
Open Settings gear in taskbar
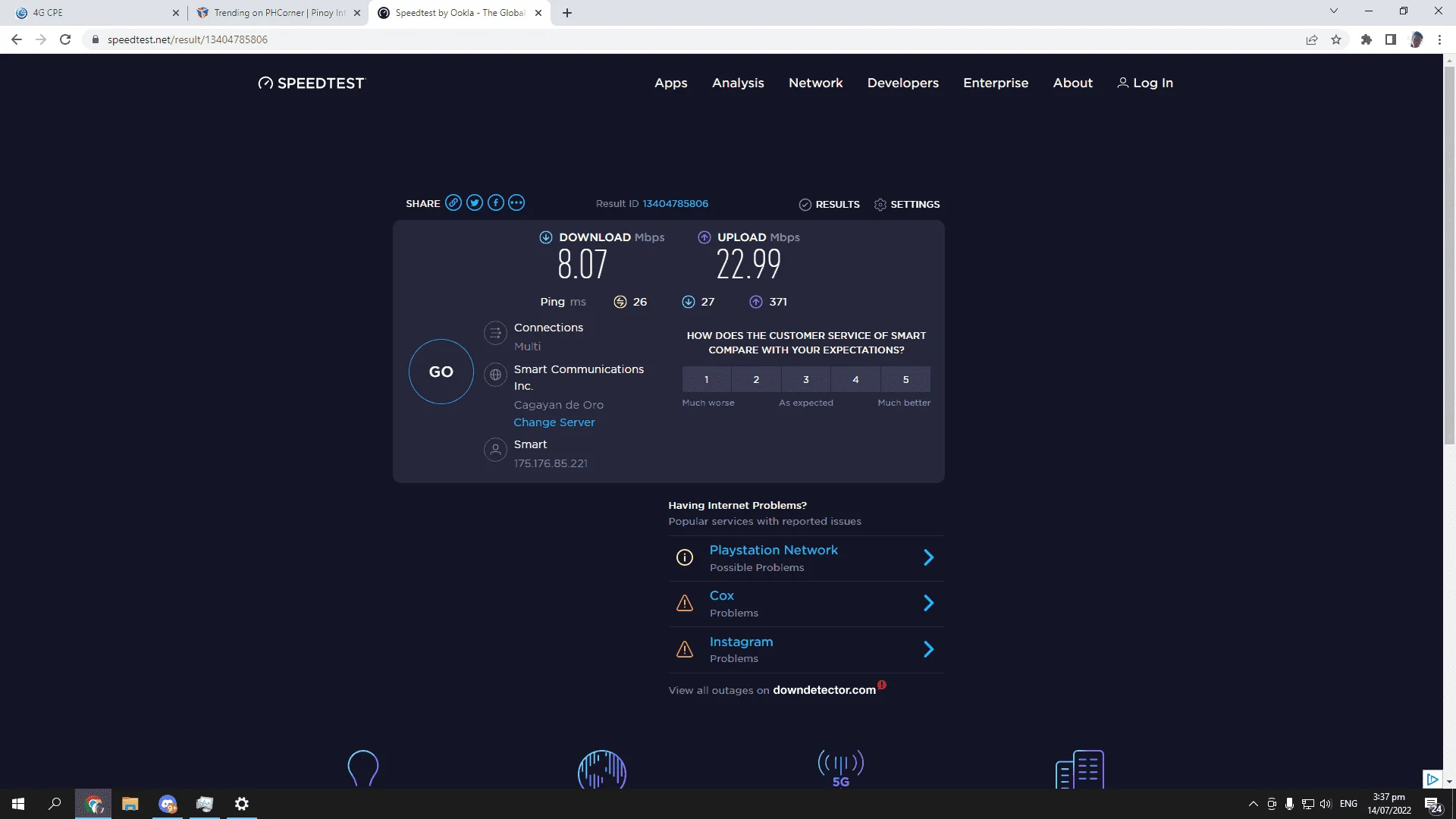click(242, 804)
